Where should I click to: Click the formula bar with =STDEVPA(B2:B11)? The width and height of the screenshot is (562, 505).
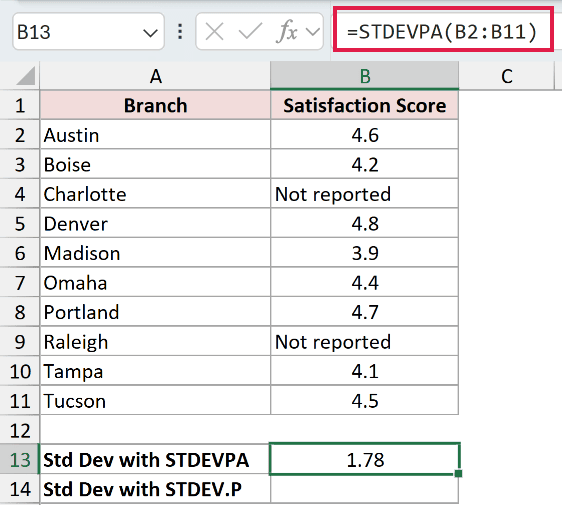tap(443, 29)
